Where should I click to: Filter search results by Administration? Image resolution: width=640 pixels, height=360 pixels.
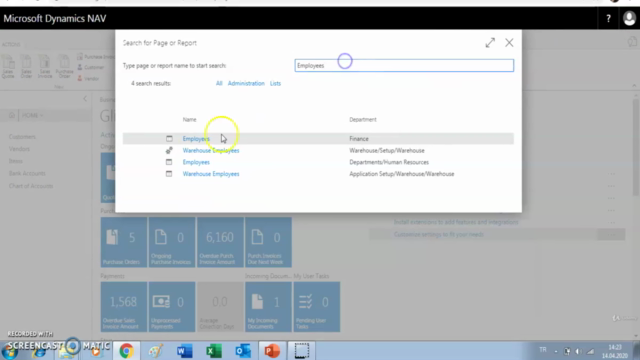coord(246,83)
